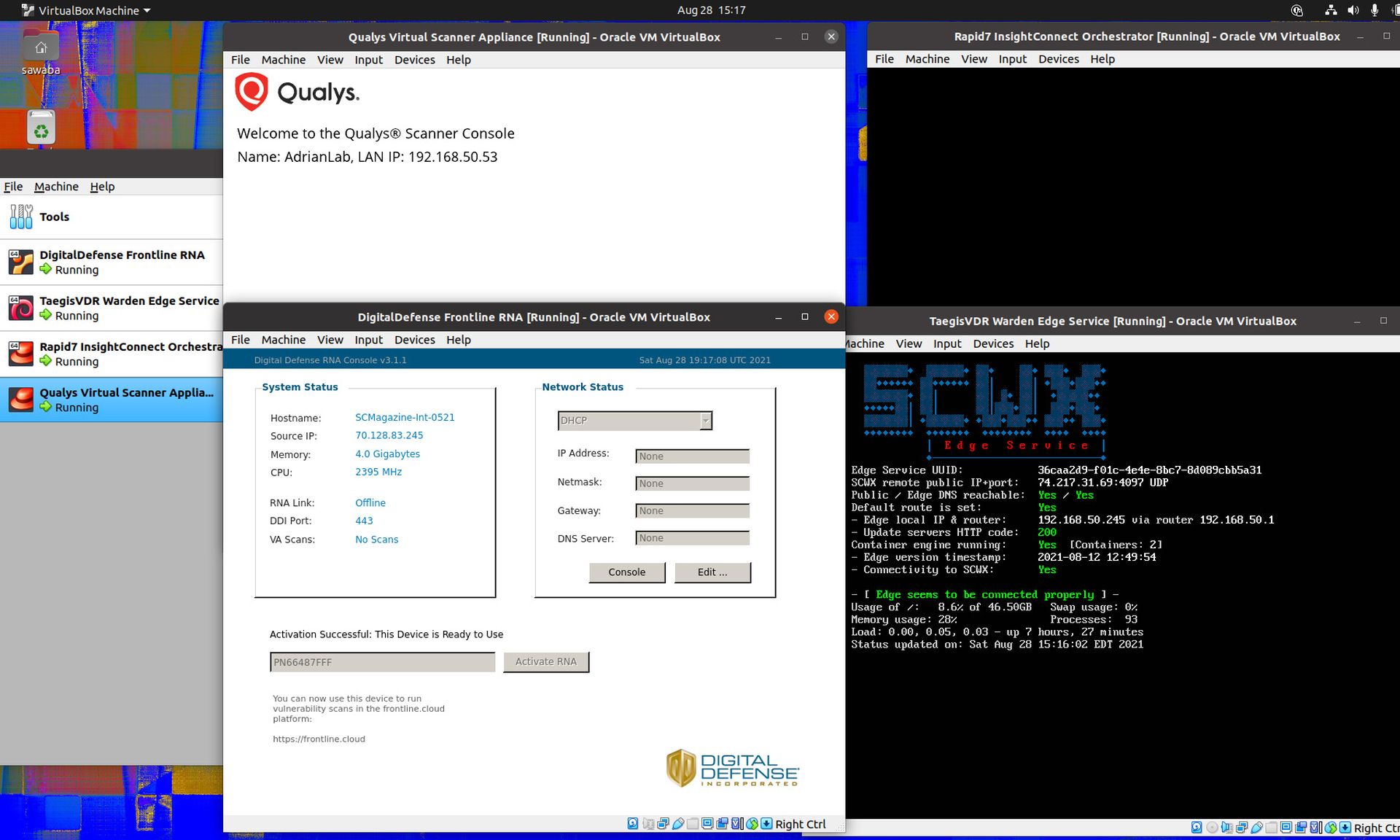The width and height of the screenshot is (1400, 840).
Task: Click the PN66487FFF activation code input field
Action: click(x=382, y=661)
